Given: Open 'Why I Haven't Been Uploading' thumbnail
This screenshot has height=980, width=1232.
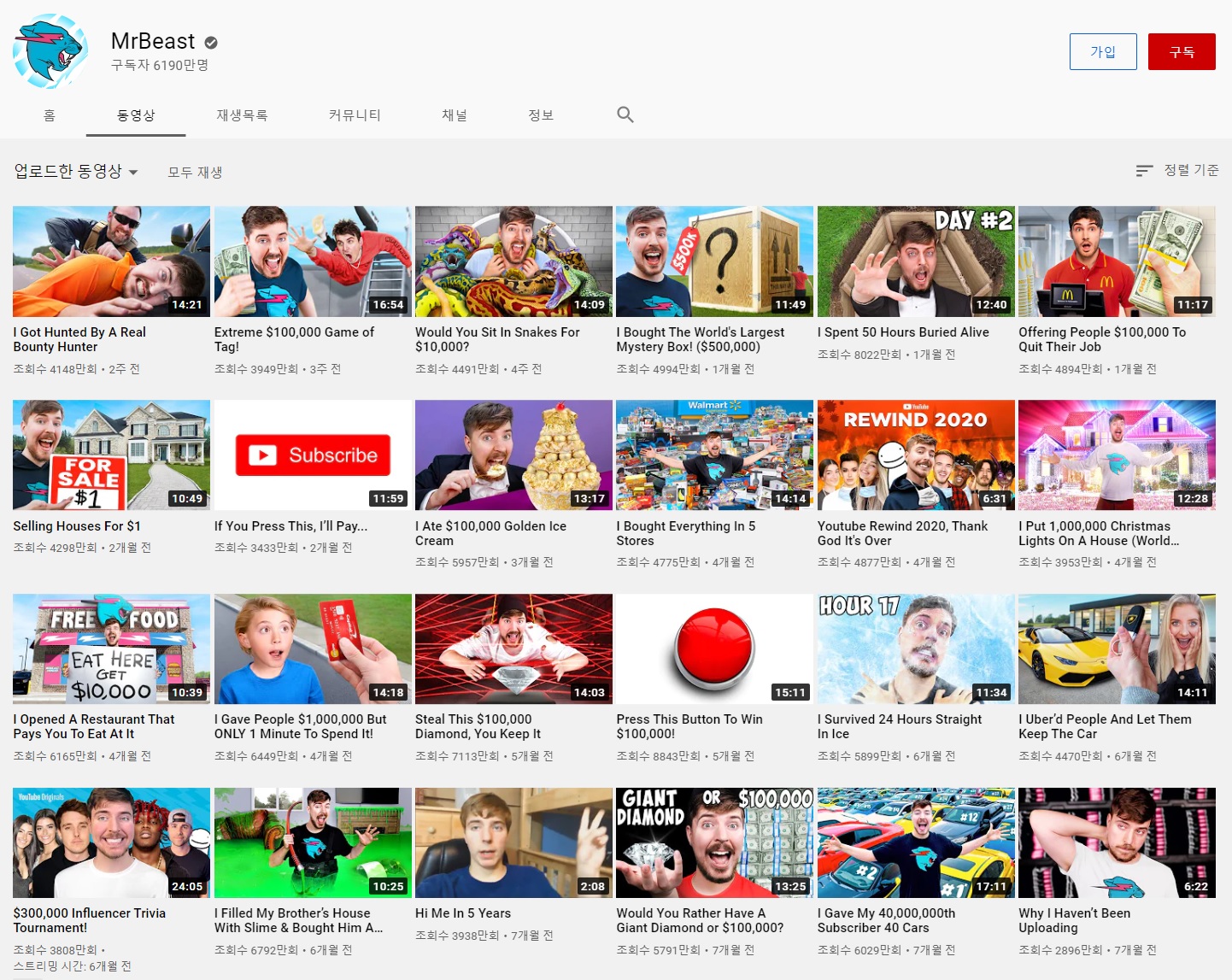Looking at the screenshot, I should pos(1117,843).
